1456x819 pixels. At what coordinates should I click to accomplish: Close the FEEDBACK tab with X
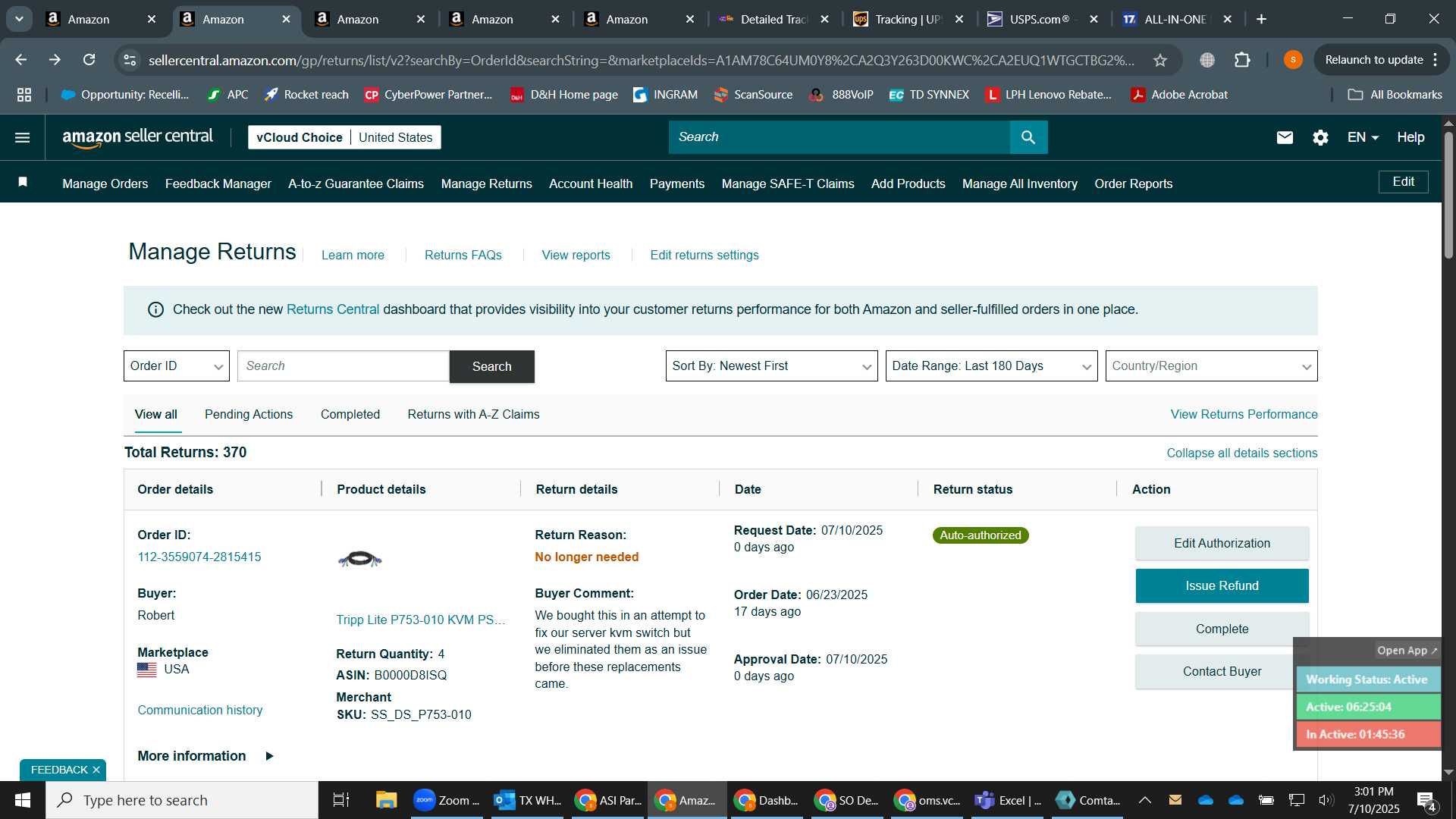(96, 770)
